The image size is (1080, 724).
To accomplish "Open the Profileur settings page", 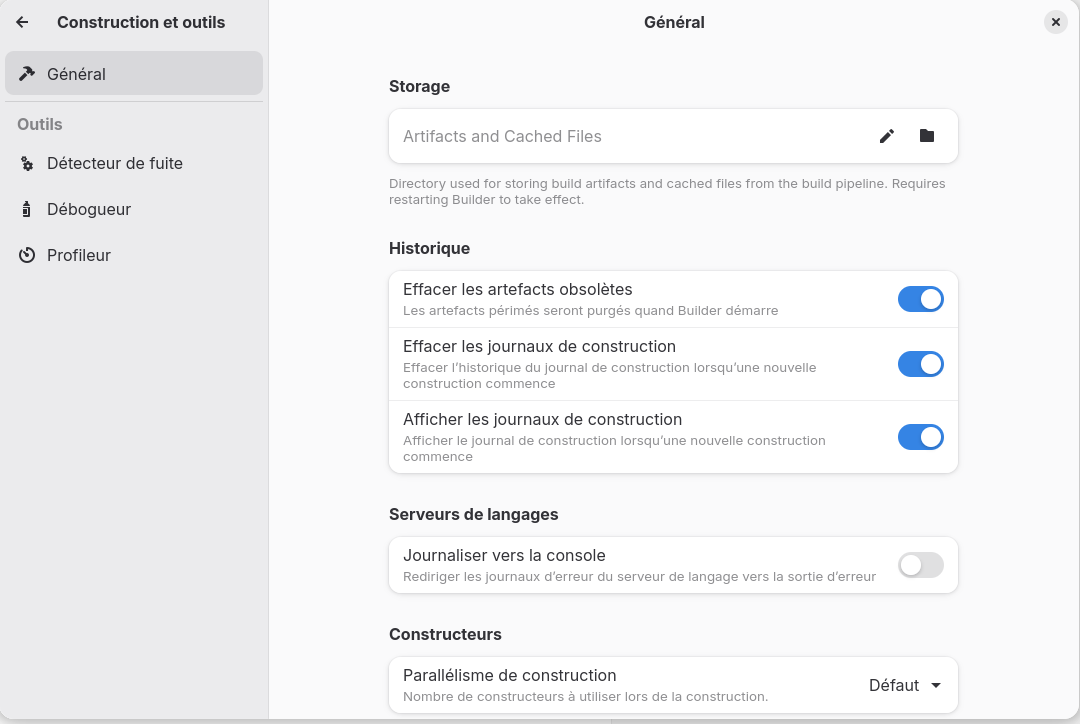I will (x=134, y=256).
